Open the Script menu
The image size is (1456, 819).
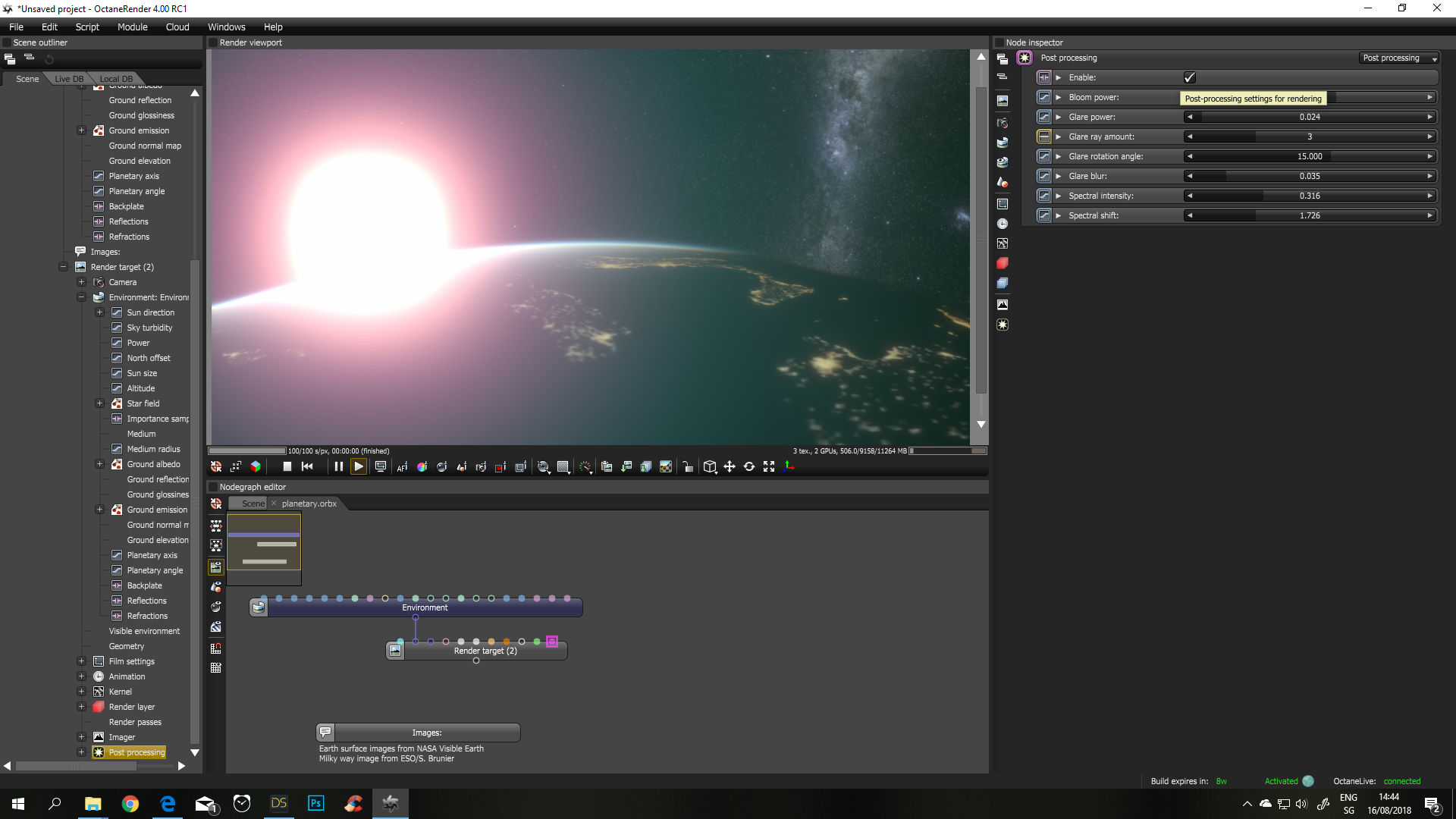click(x=87, y=27)
